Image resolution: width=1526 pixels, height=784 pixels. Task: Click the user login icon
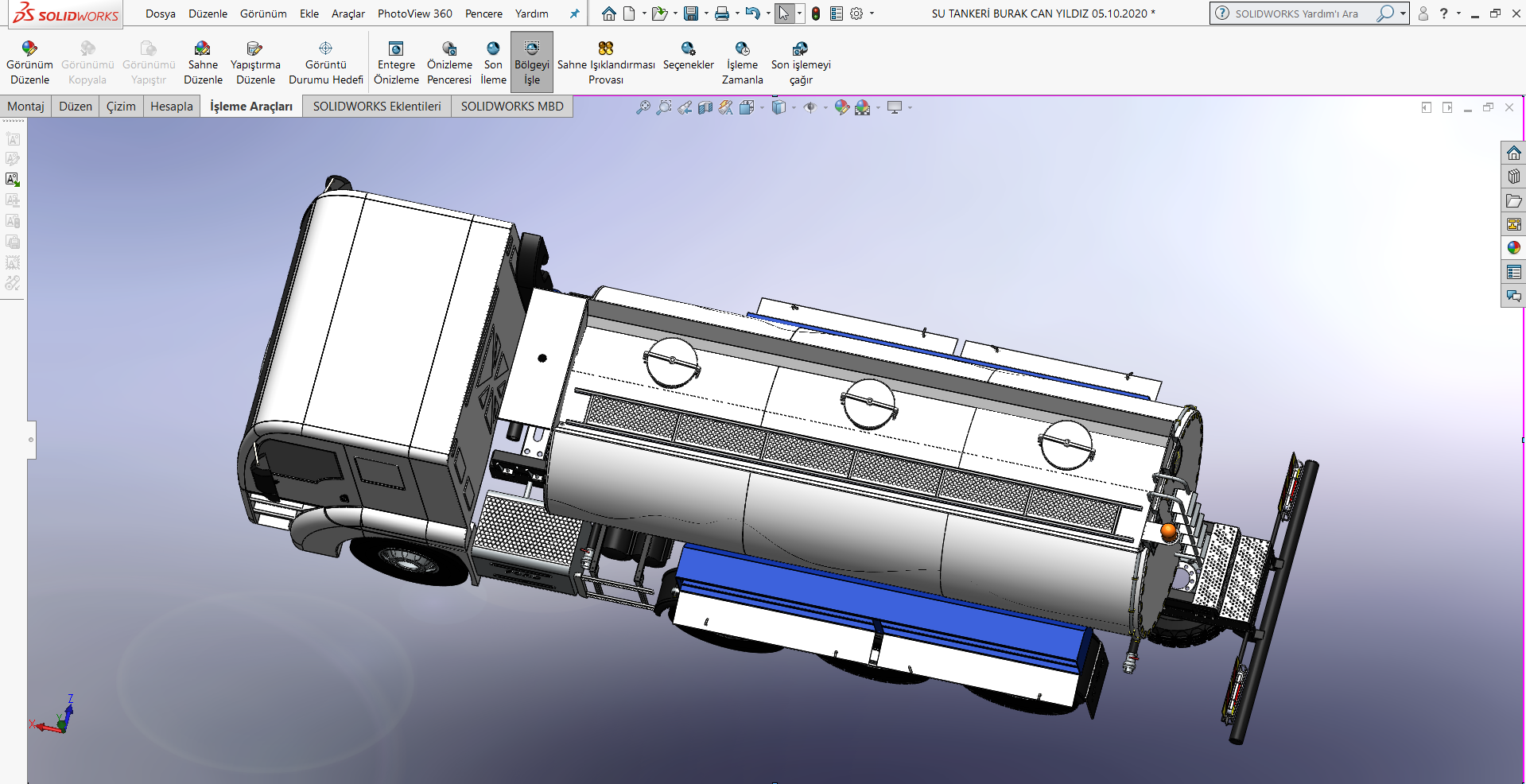point(1423,14)
